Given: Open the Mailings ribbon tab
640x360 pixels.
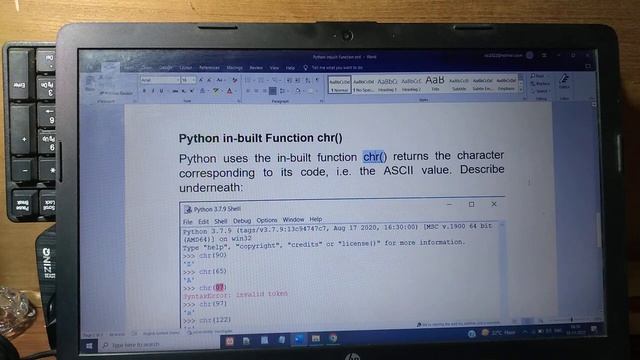Looking at the screenshot, I should coord(235,68).
